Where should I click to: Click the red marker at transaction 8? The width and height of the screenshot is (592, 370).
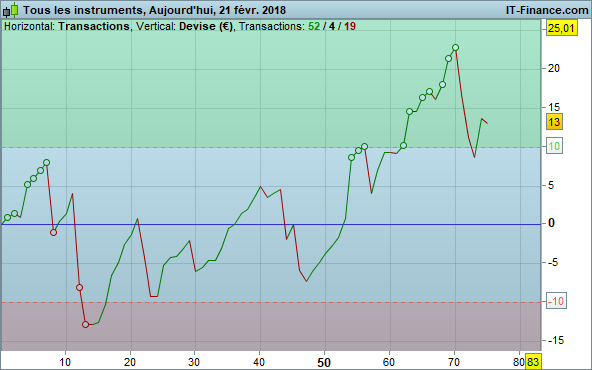[53, 233]
